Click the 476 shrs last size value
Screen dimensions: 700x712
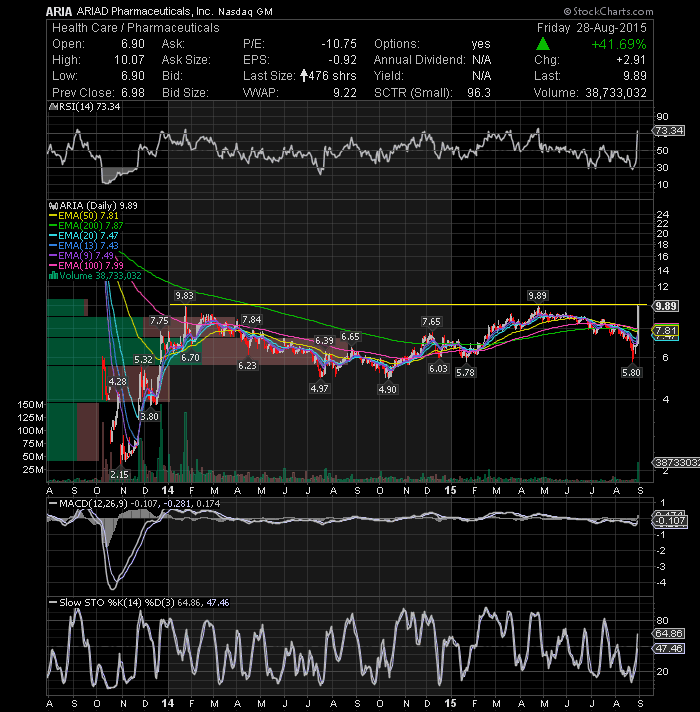tap(332, 76)
